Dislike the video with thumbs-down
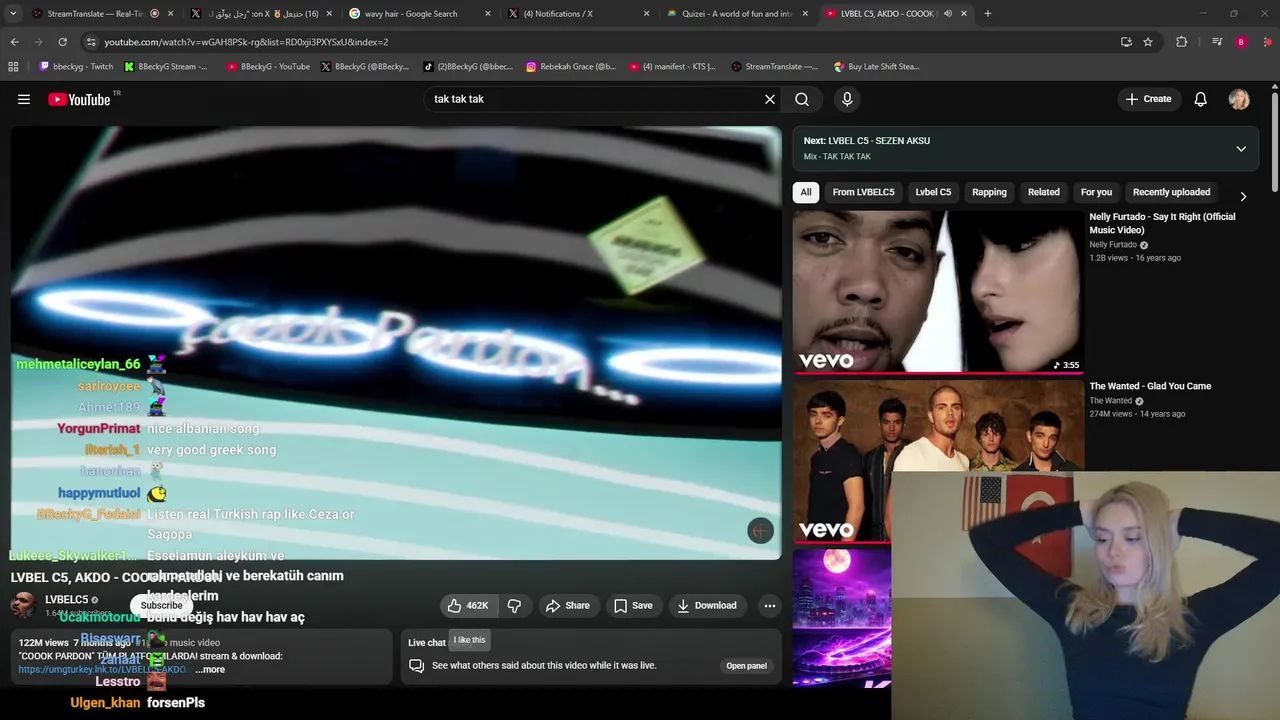This screenshot has height=720, width=1280. (x=514, y=605)
